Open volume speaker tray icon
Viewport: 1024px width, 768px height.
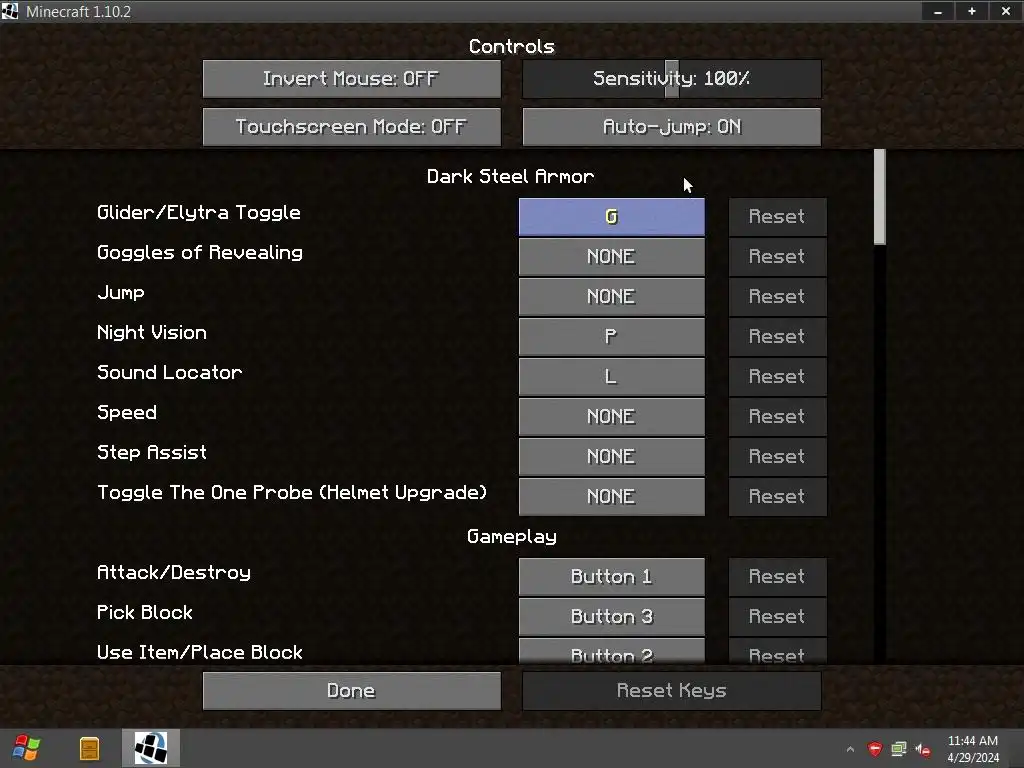pos(923,749)
